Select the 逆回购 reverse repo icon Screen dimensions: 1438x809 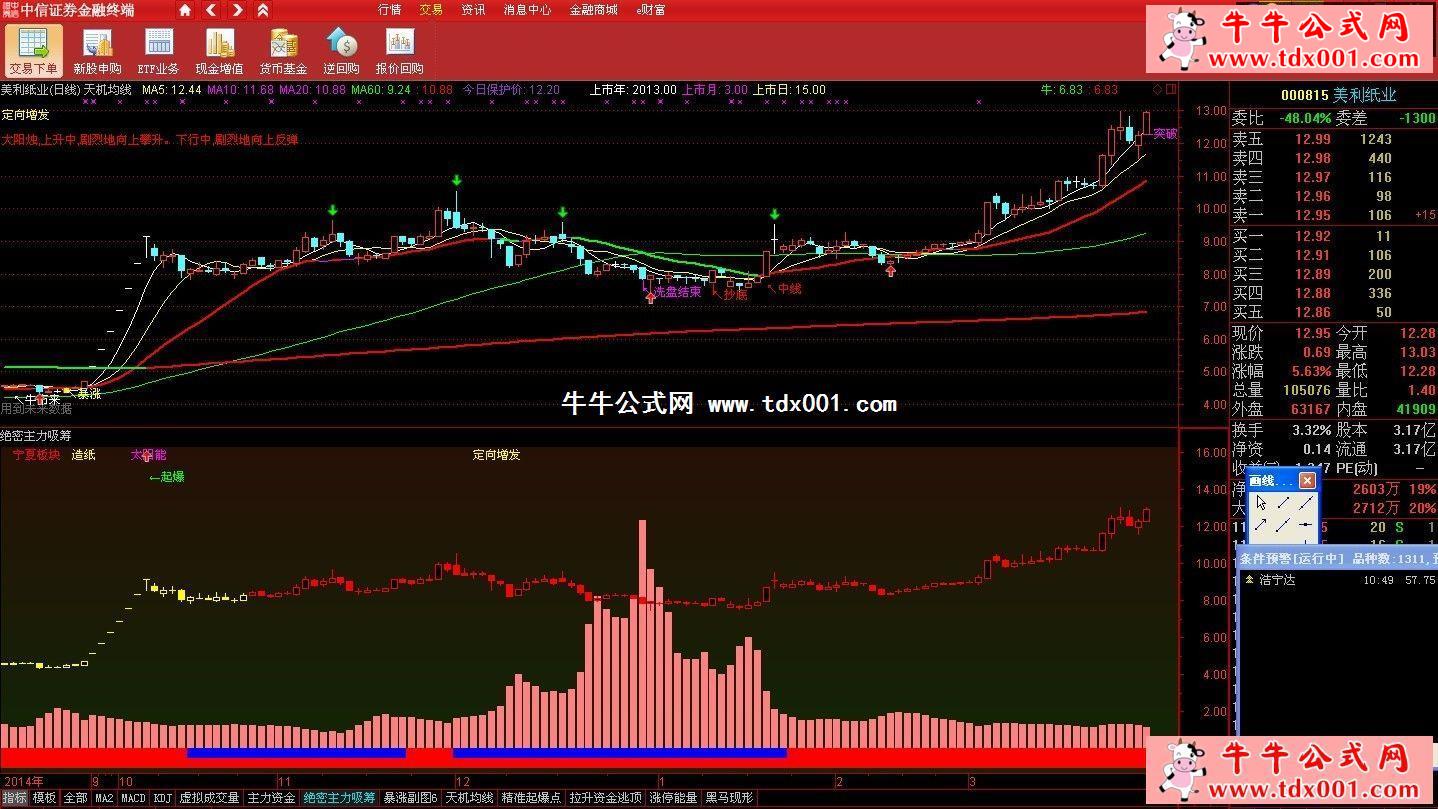click(341, 51)
